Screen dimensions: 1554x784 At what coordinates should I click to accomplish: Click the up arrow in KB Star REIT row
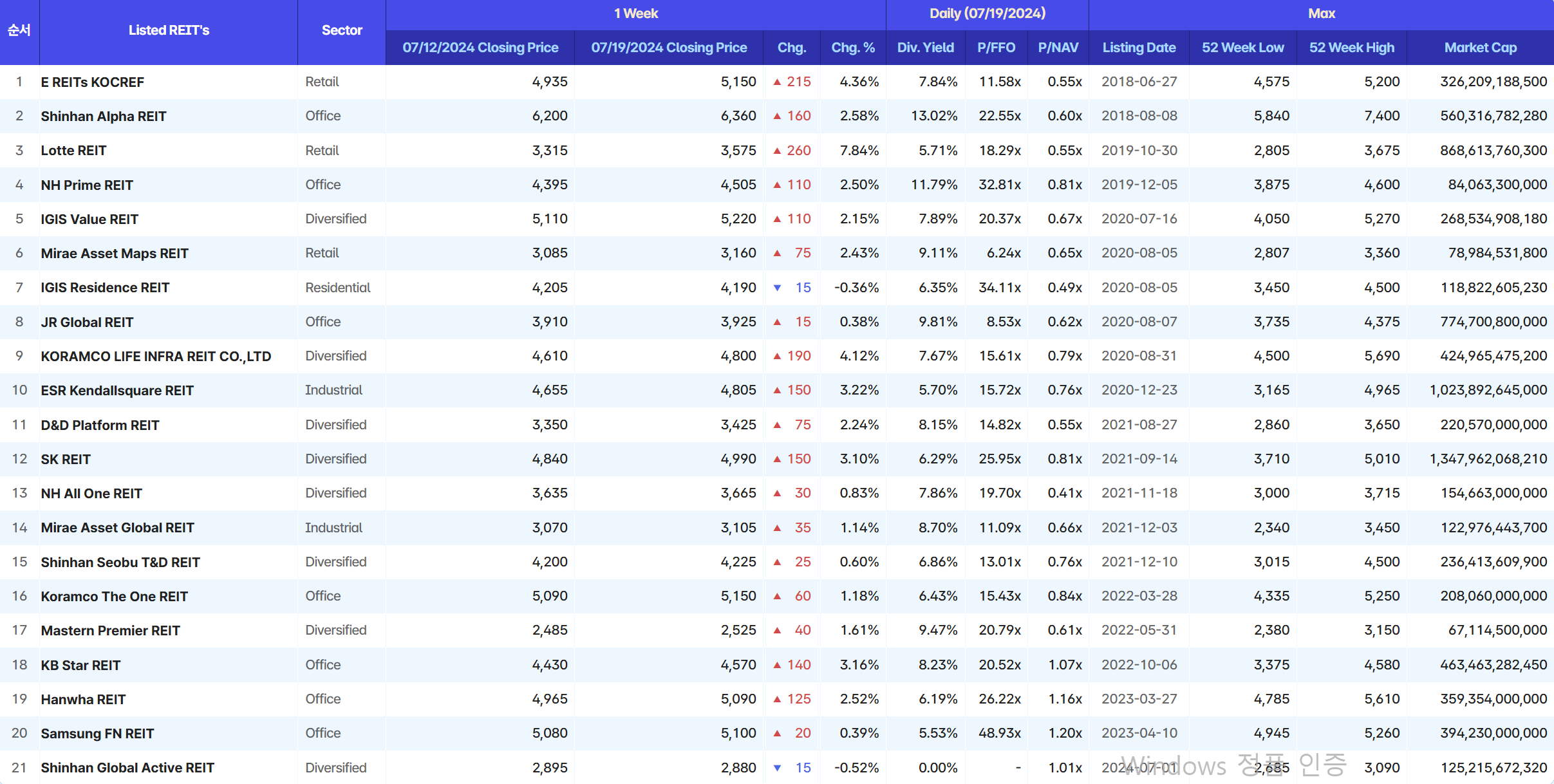[777, 665]
